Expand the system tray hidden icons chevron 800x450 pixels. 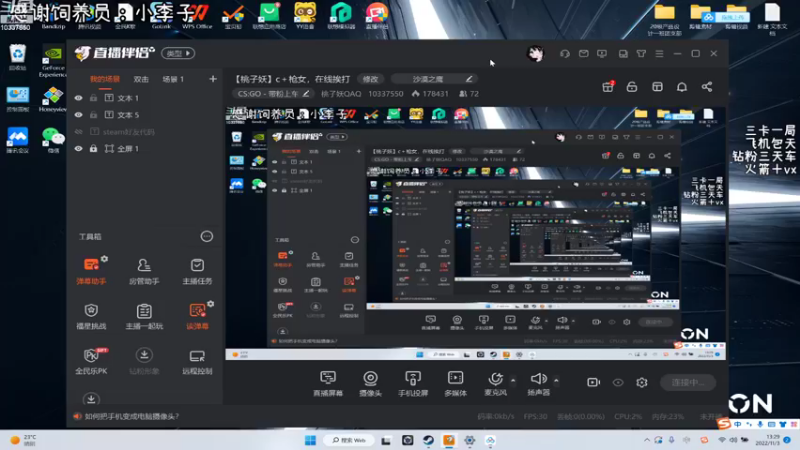[x=647, y=440]
